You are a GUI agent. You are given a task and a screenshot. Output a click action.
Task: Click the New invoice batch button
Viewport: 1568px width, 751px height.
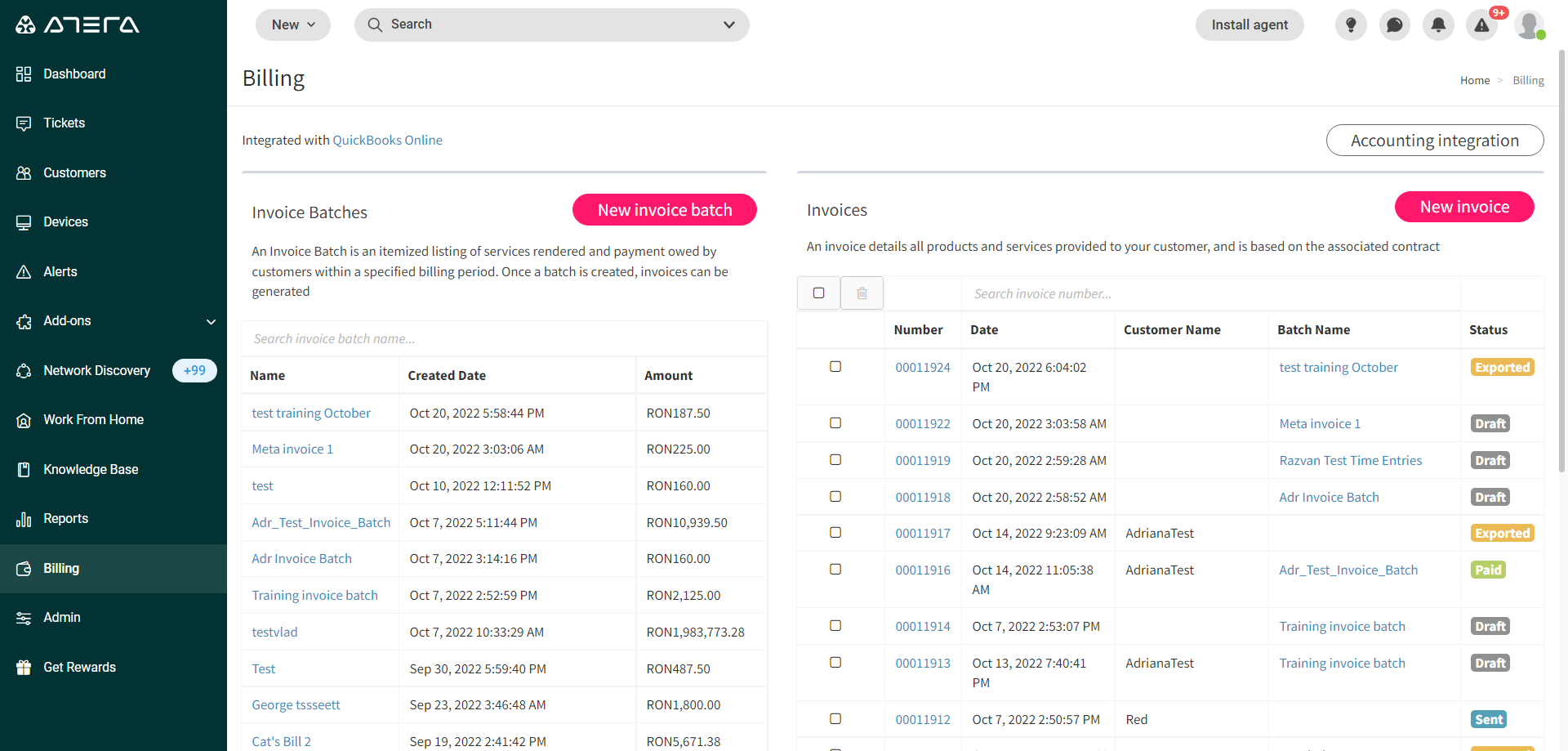click(665, 210)
